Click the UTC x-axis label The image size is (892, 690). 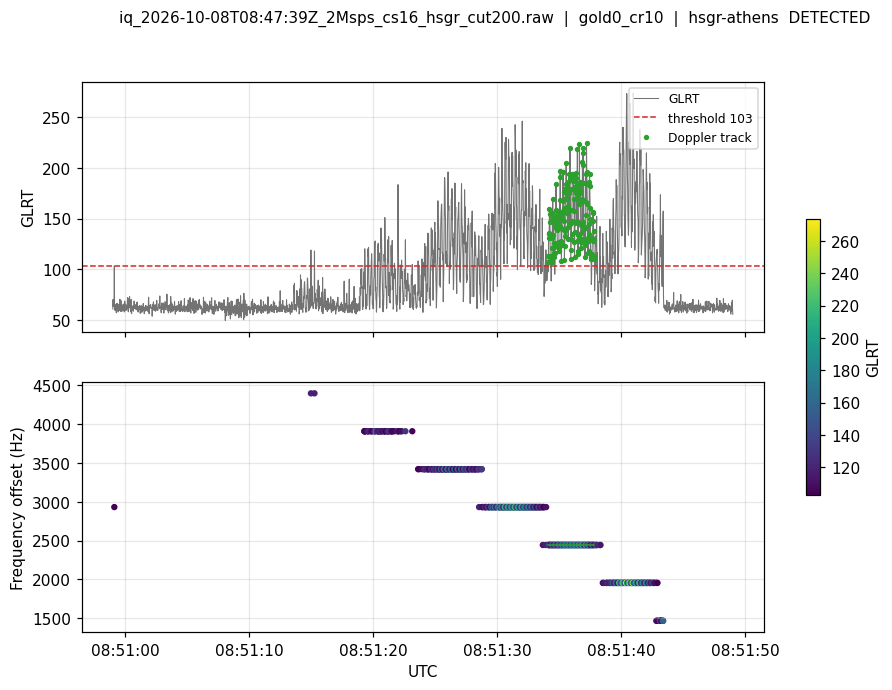click(x=423, y=672)
